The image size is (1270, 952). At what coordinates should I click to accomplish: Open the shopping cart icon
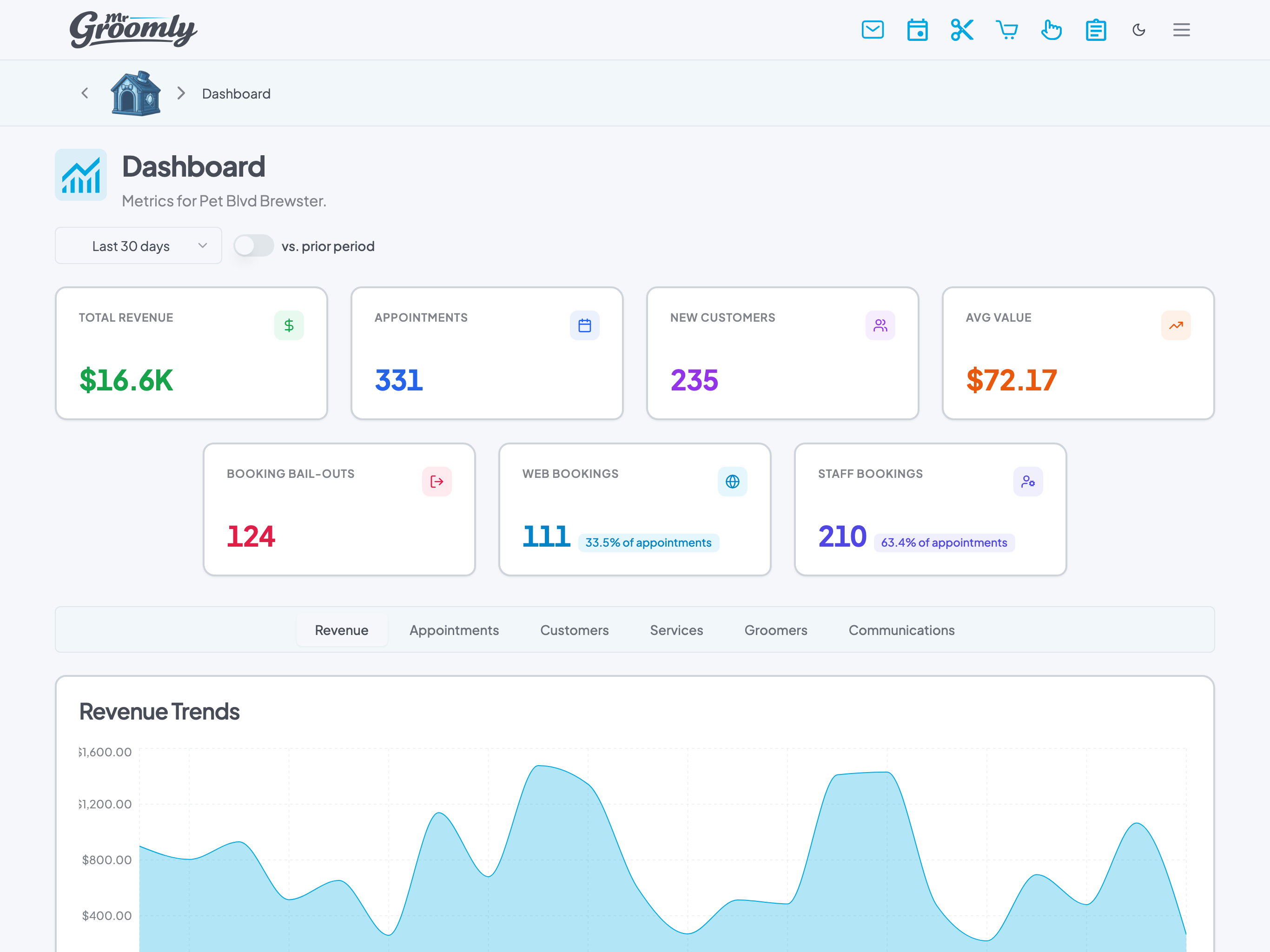click(x=1006, y=30)
